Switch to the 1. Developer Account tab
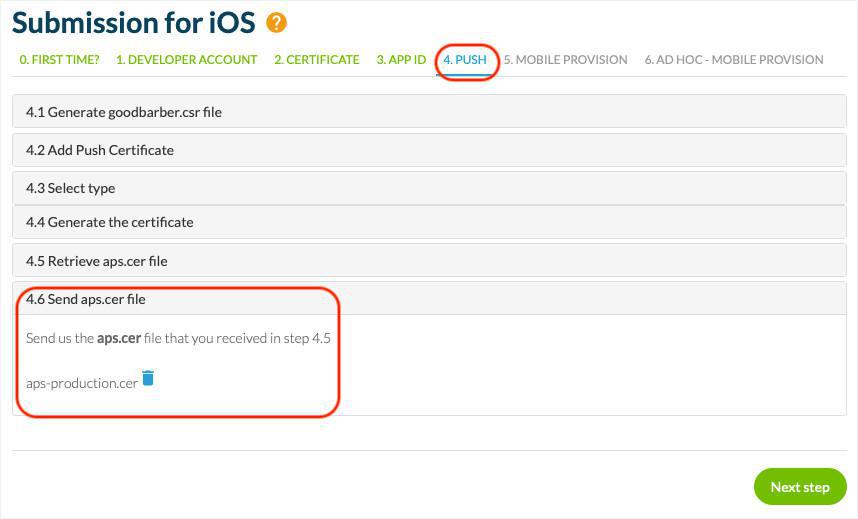The height and width of the screenshot is (519, 858). [186, 60]
